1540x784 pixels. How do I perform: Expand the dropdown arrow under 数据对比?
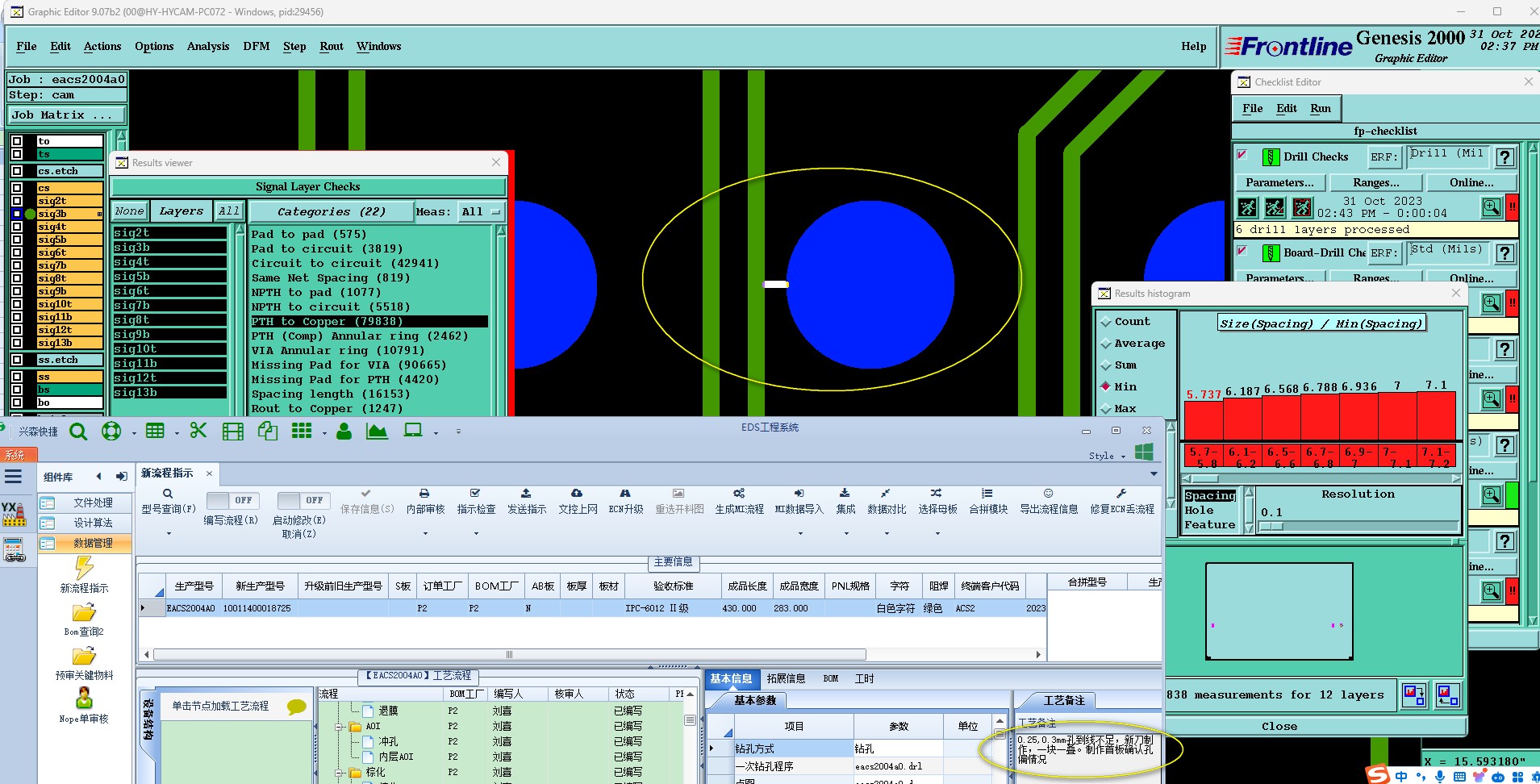[x=887, y=534]
